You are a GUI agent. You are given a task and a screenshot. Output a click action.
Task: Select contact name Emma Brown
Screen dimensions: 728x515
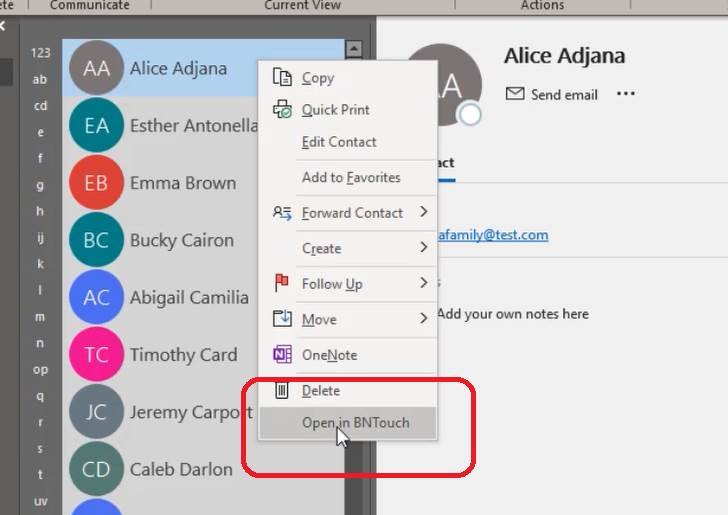point(183,183)
